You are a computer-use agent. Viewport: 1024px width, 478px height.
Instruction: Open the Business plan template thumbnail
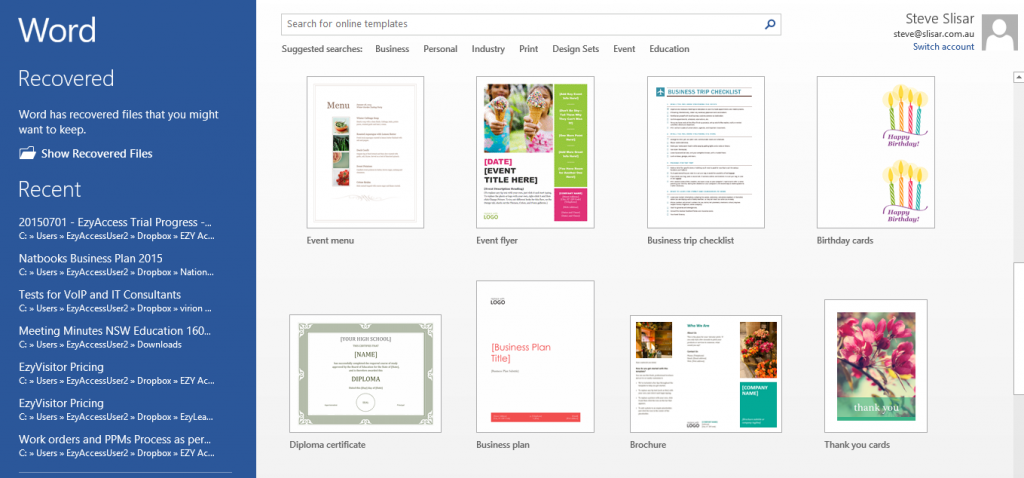[535, 357]
